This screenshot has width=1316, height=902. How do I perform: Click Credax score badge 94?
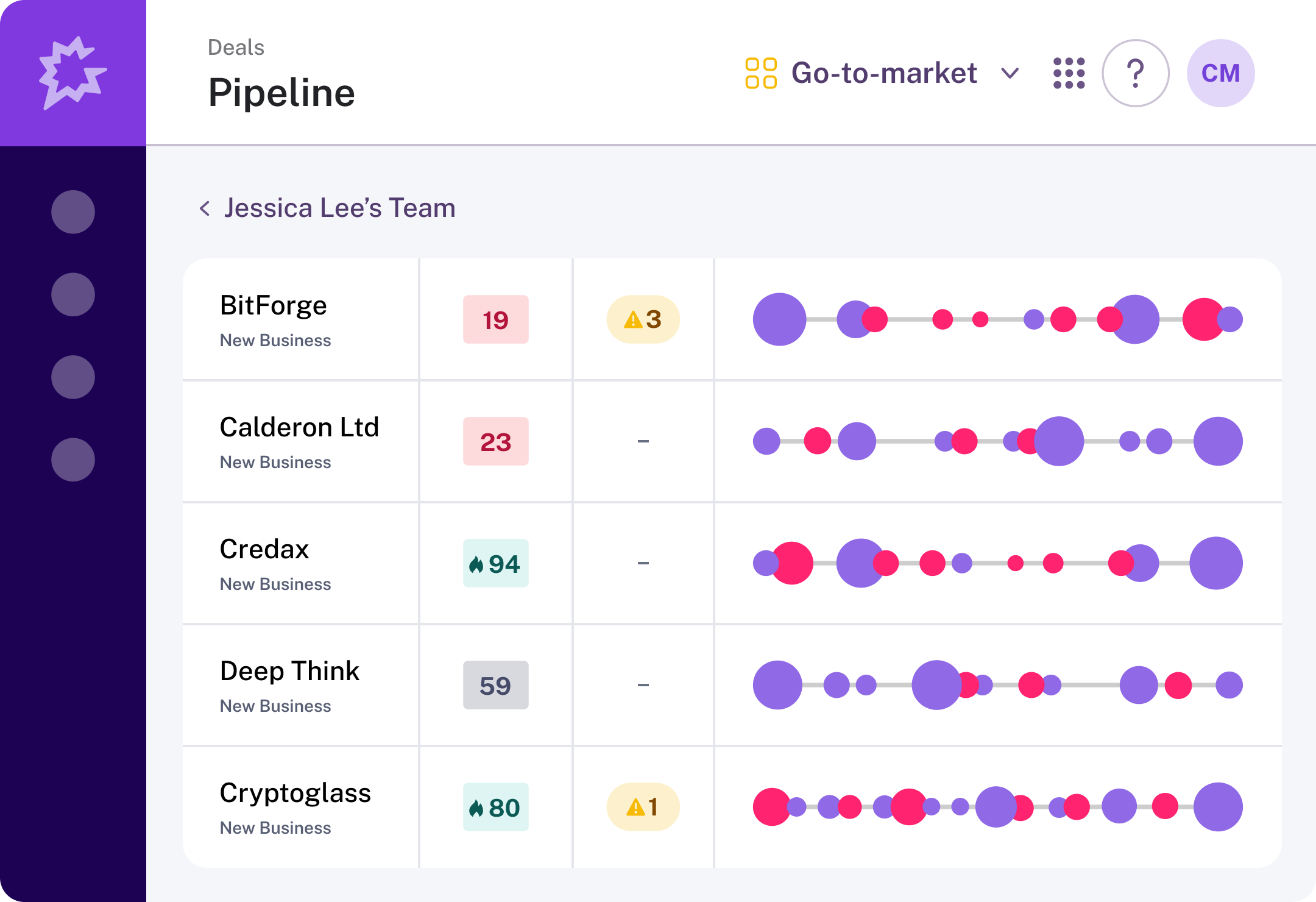point(495,563)
